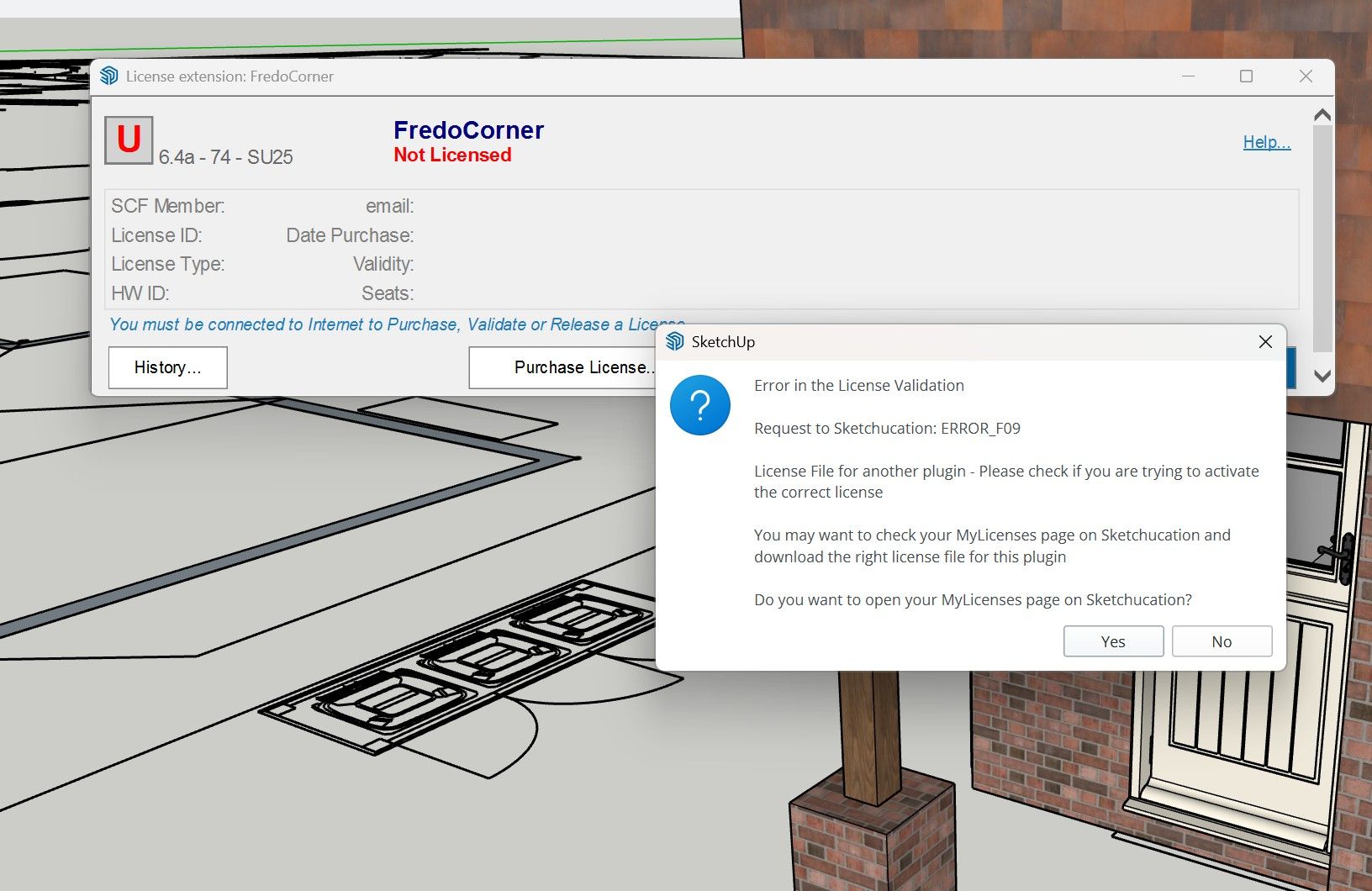Maximize the License extension window
Screen dimensions: 1372x891
pos(1246,76)
